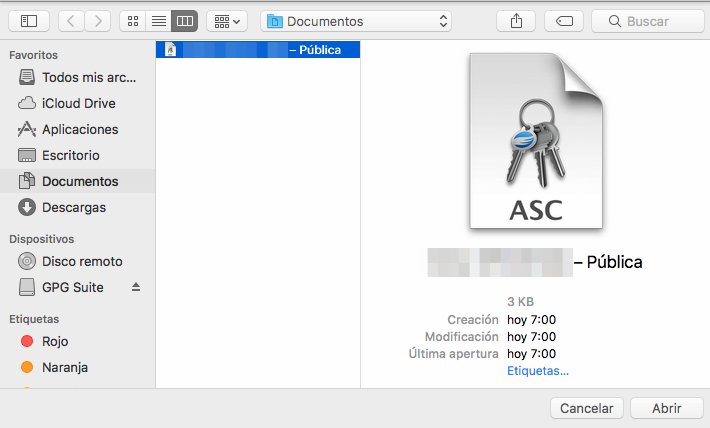Click the Todos mis archivos icon
This screenshot has width=710, height=428.
coord(27,77)
